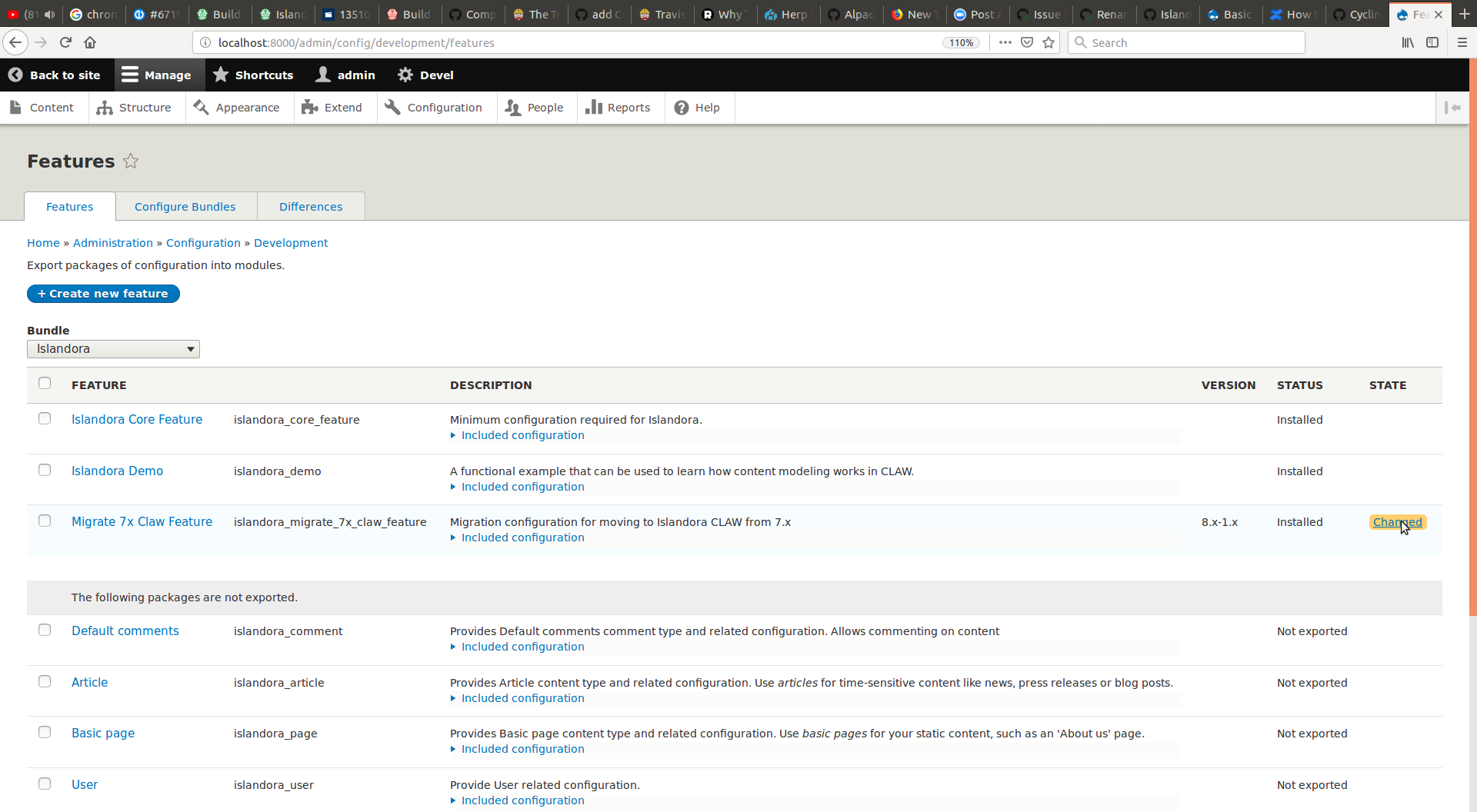
Task: Open the Islandora Demo feature link
Action: [x=117, y=471]
